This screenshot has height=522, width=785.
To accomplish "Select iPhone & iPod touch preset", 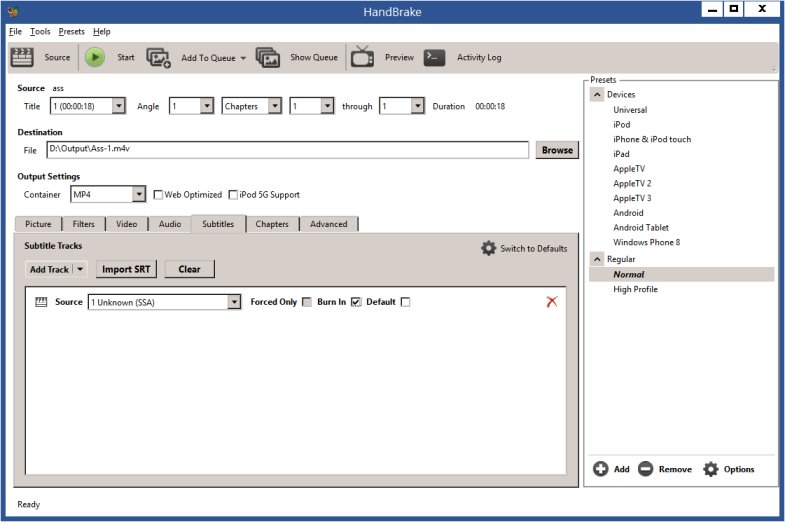I will pos(652,139).
